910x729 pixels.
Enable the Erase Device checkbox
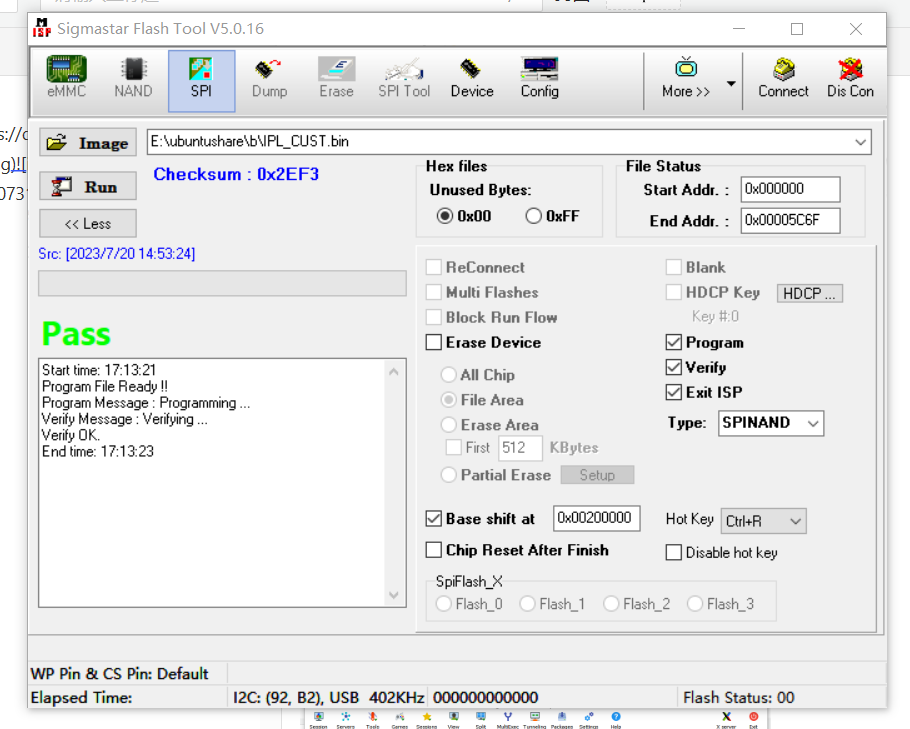[x=434, y=343]
